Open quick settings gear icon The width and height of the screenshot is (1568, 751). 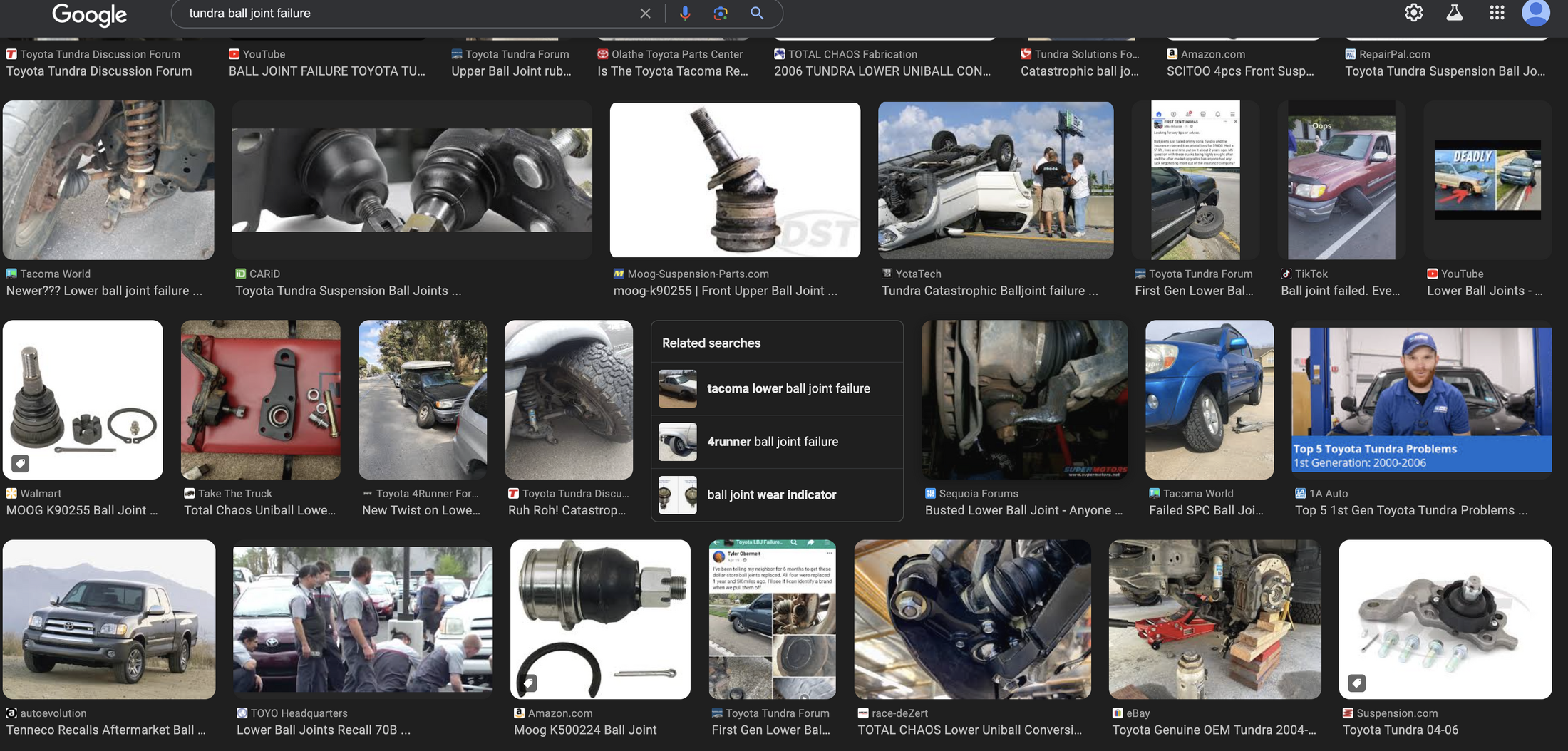point(1414,13)
